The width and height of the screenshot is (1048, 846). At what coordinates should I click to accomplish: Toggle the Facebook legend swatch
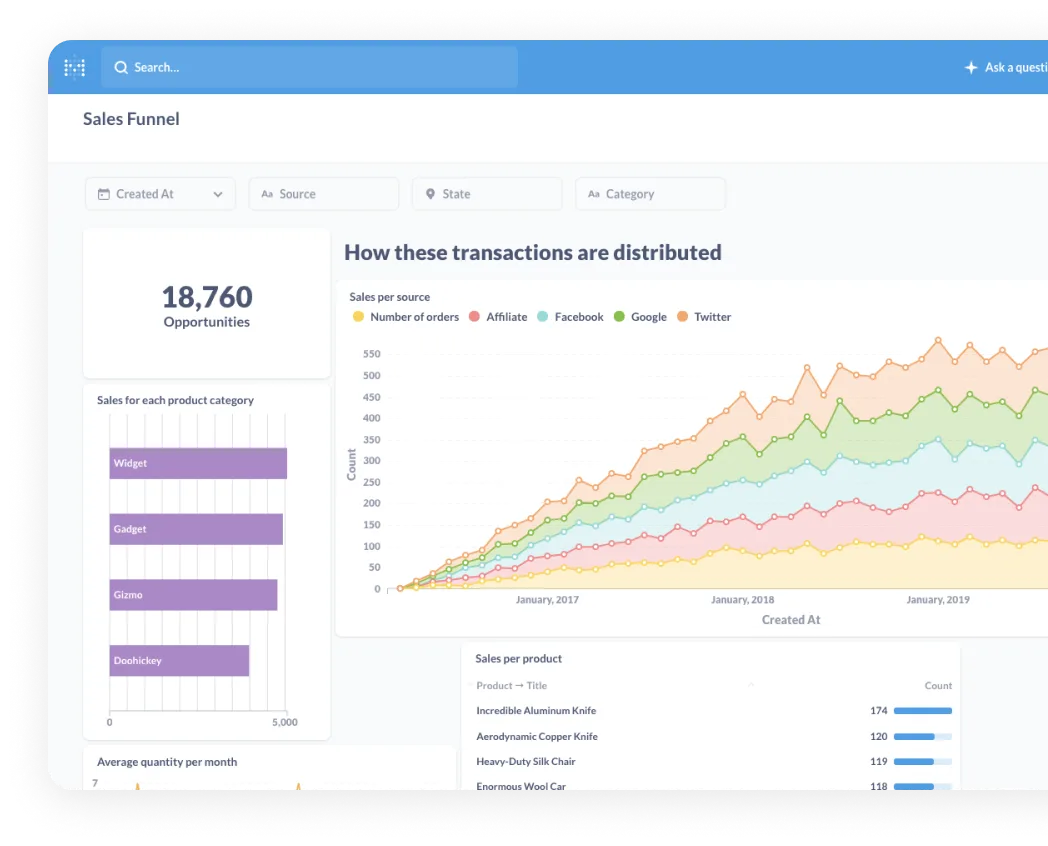click(543, 317)
